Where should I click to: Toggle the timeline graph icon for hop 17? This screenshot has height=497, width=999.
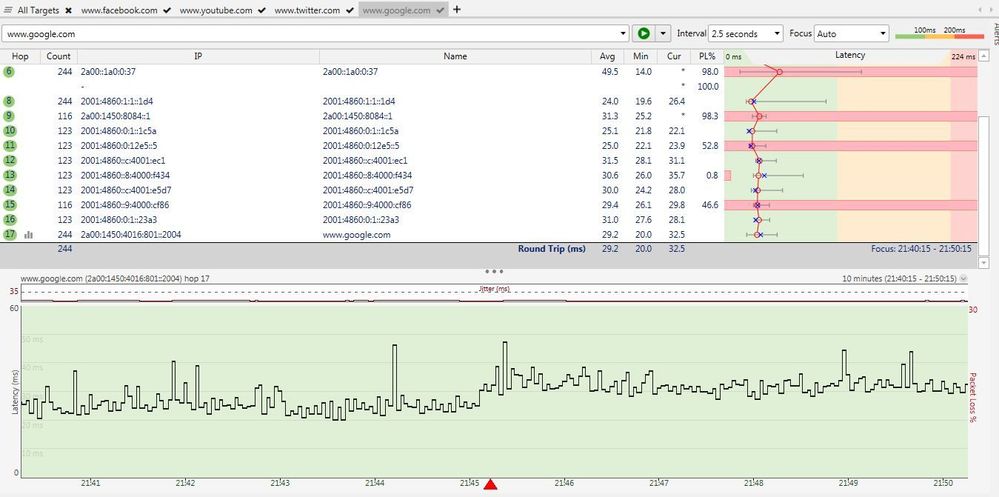click(28, 234)
